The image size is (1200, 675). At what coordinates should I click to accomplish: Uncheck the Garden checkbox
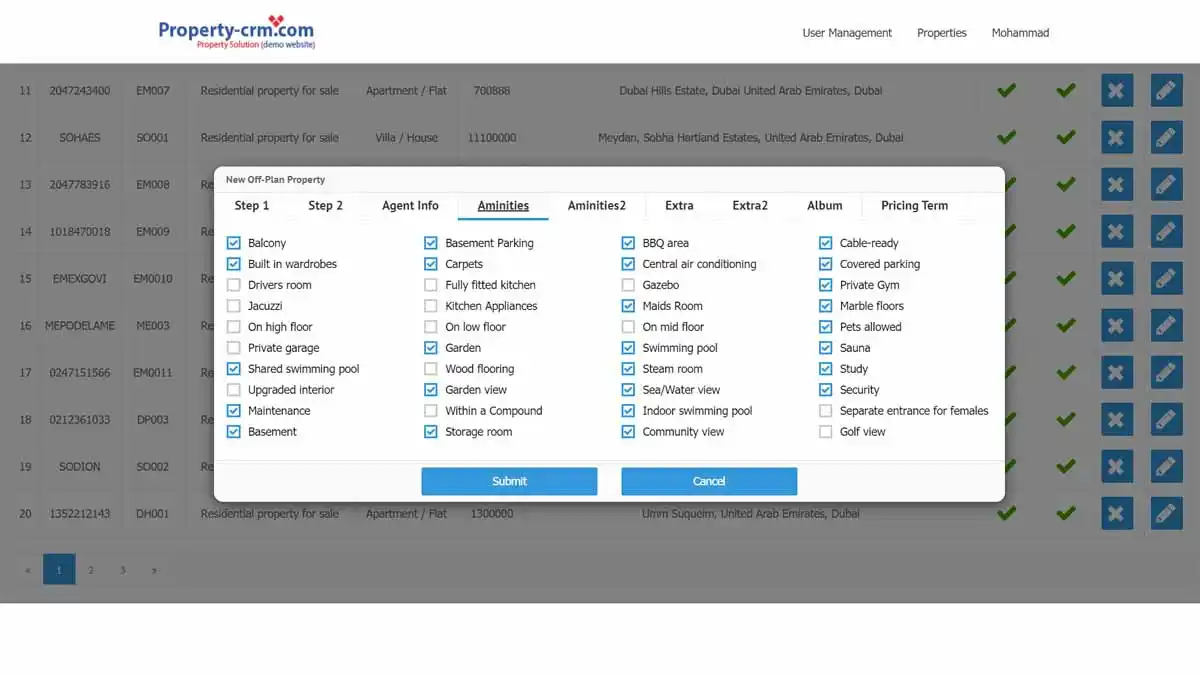431,348
